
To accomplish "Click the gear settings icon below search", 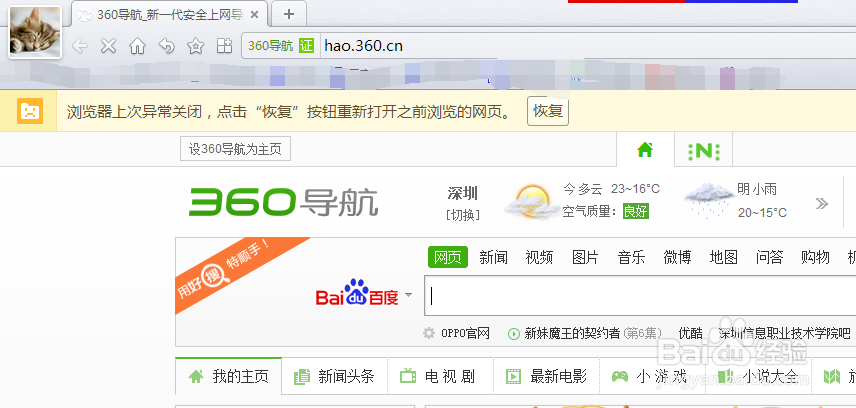I will tap(430, 333).
